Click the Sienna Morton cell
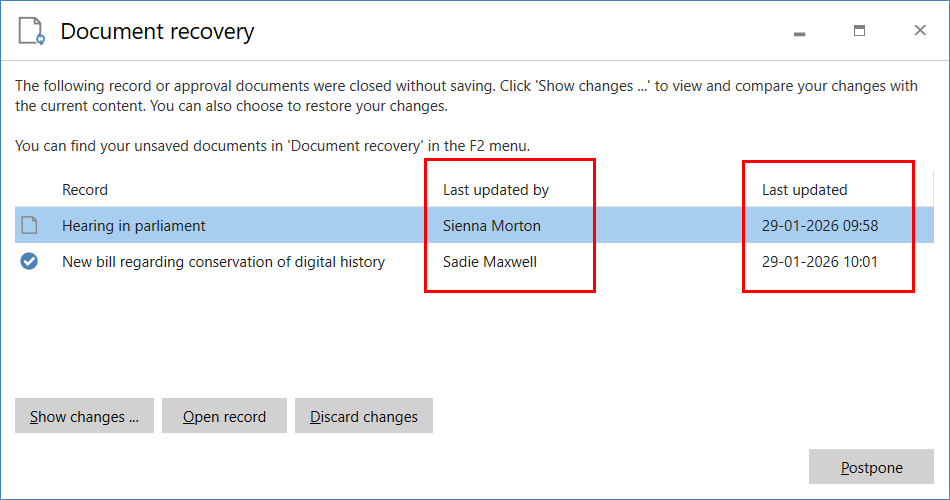The height and width of the screenshot is (500, 950). coord(491,225)
